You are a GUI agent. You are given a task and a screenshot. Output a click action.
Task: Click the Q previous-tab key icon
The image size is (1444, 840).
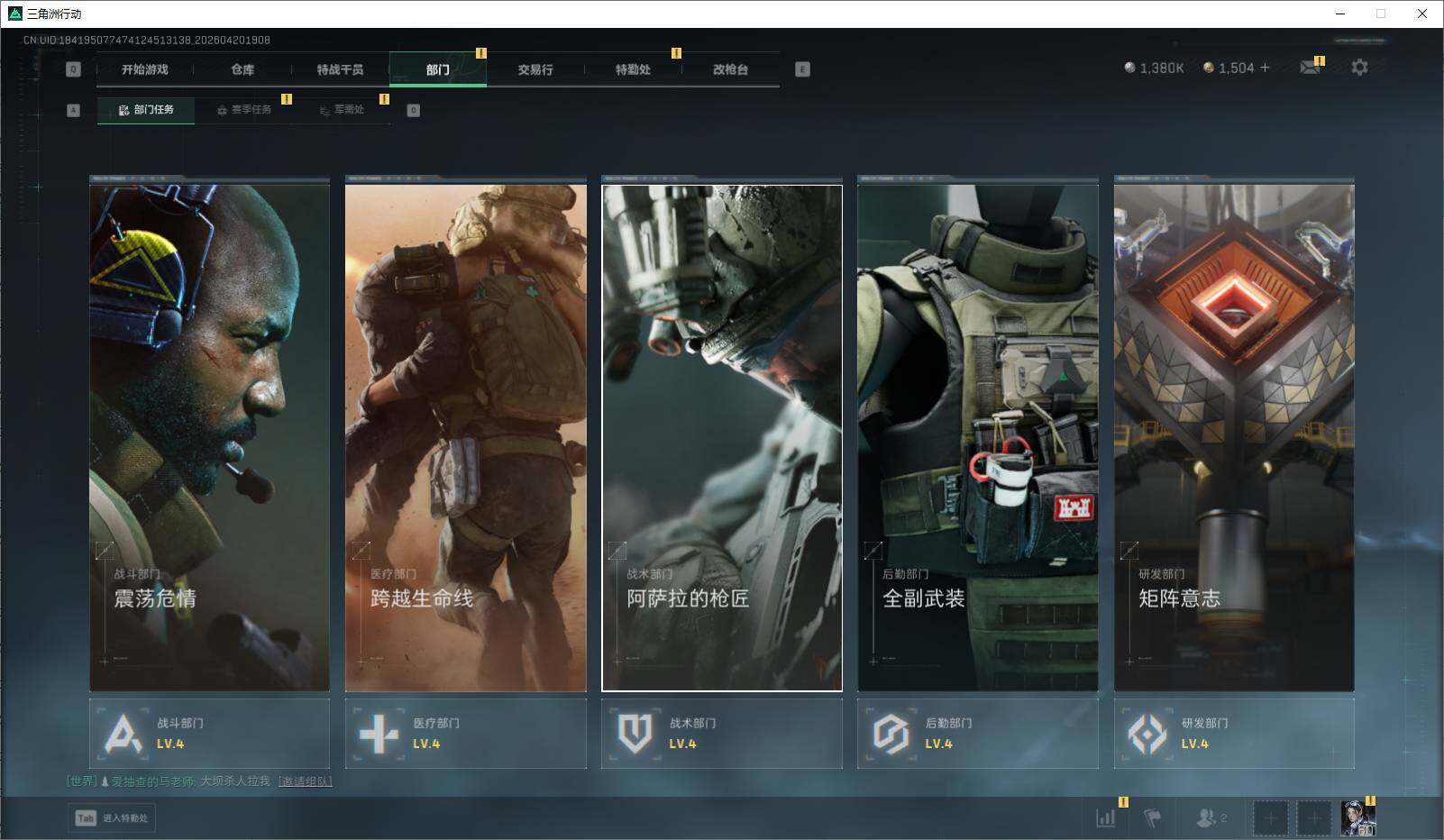(x=74, y=69)
